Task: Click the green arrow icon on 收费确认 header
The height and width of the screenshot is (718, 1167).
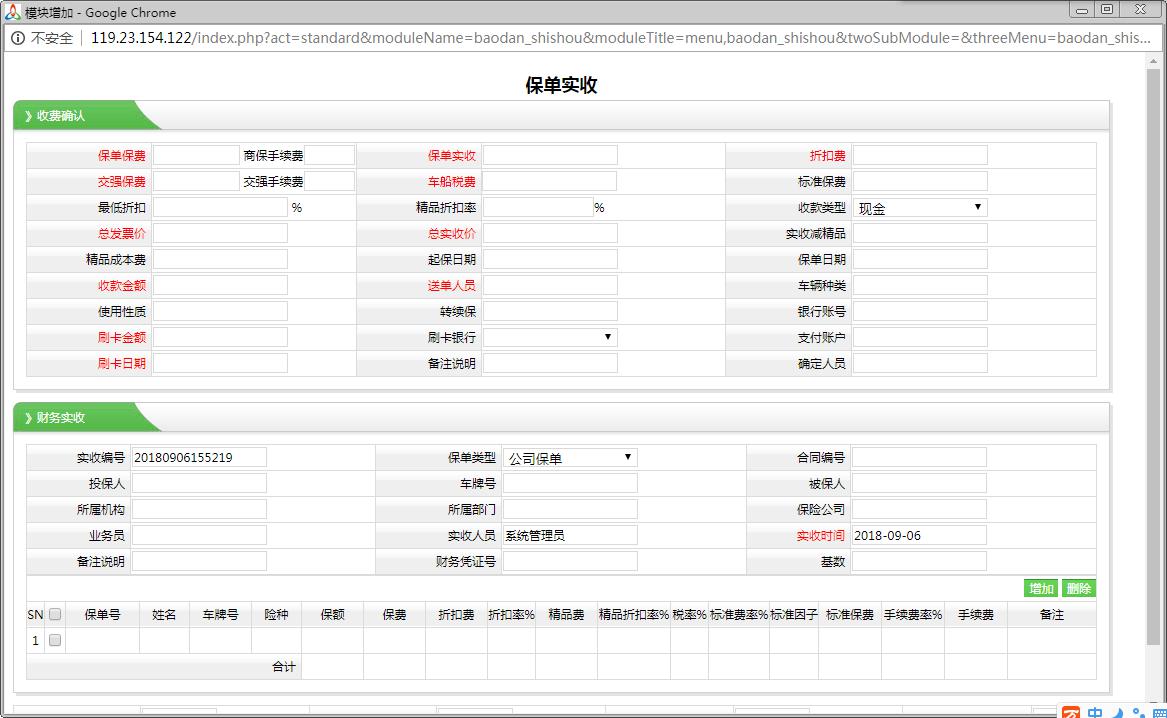Action: pos(27,114)
